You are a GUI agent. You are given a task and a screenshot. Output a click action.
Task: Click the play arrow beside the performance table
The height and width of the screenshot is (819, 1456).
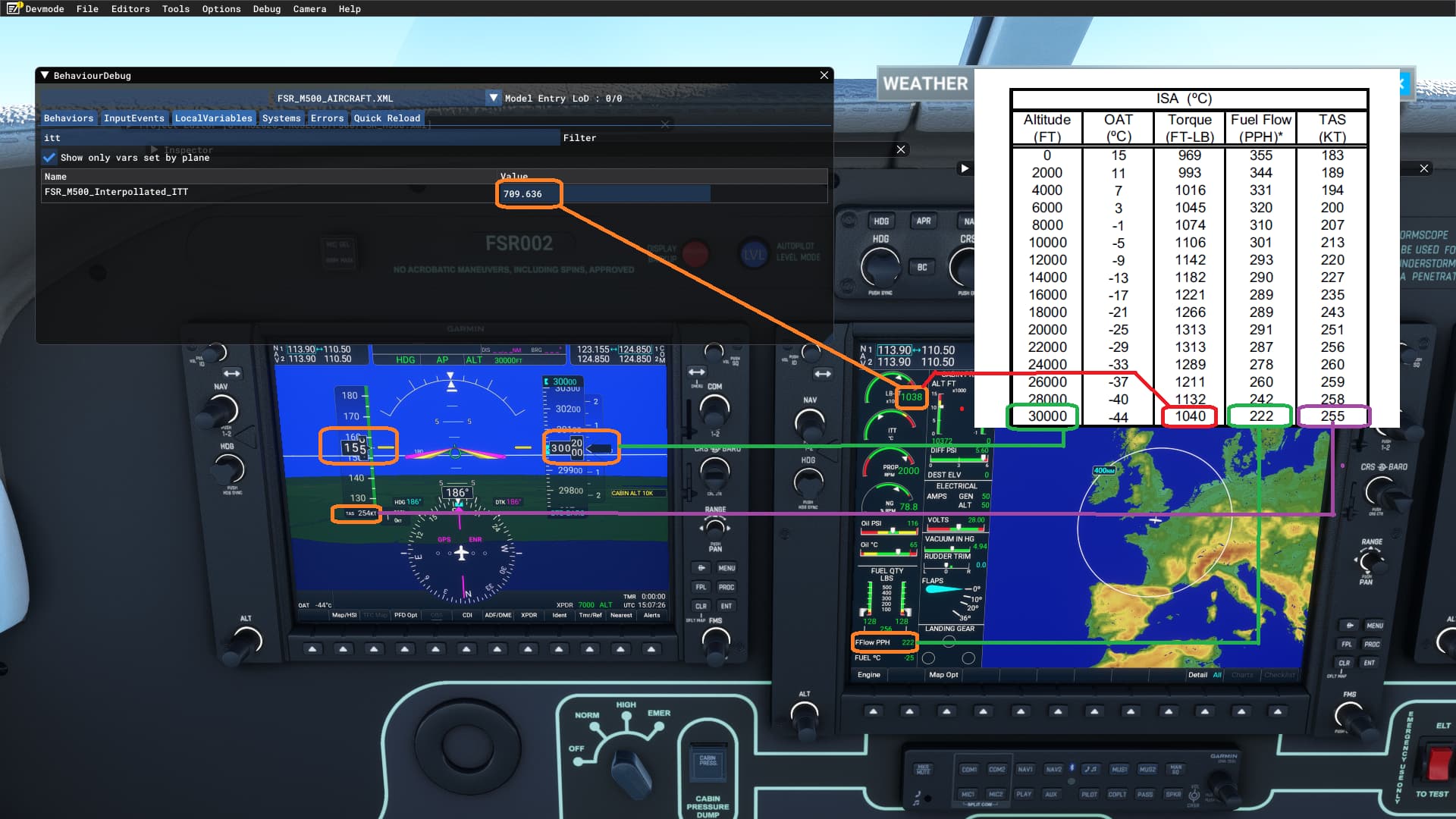(x=965, y=168)
